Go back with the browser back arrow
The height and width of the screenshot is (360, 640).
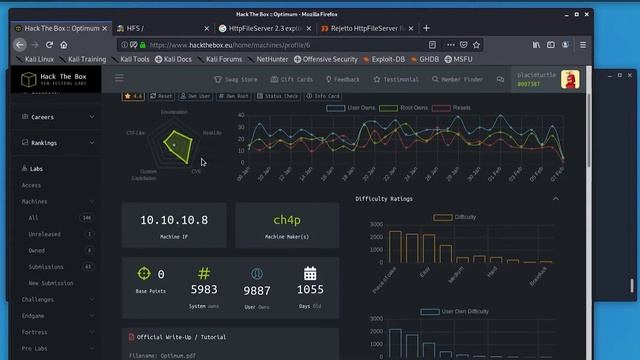pos(20,45)
